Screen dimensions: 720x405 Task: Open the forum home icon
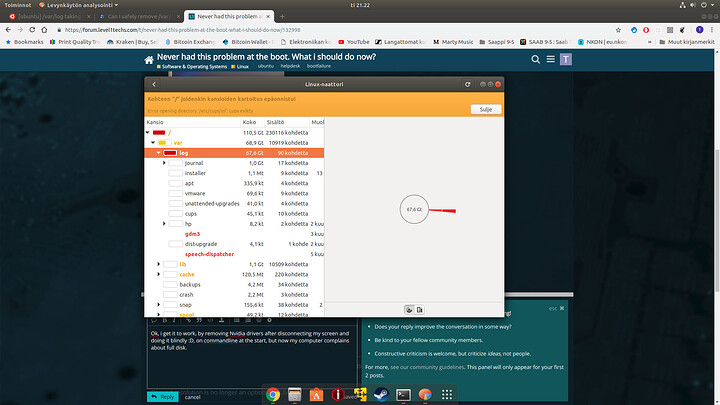tap(149, 60)
